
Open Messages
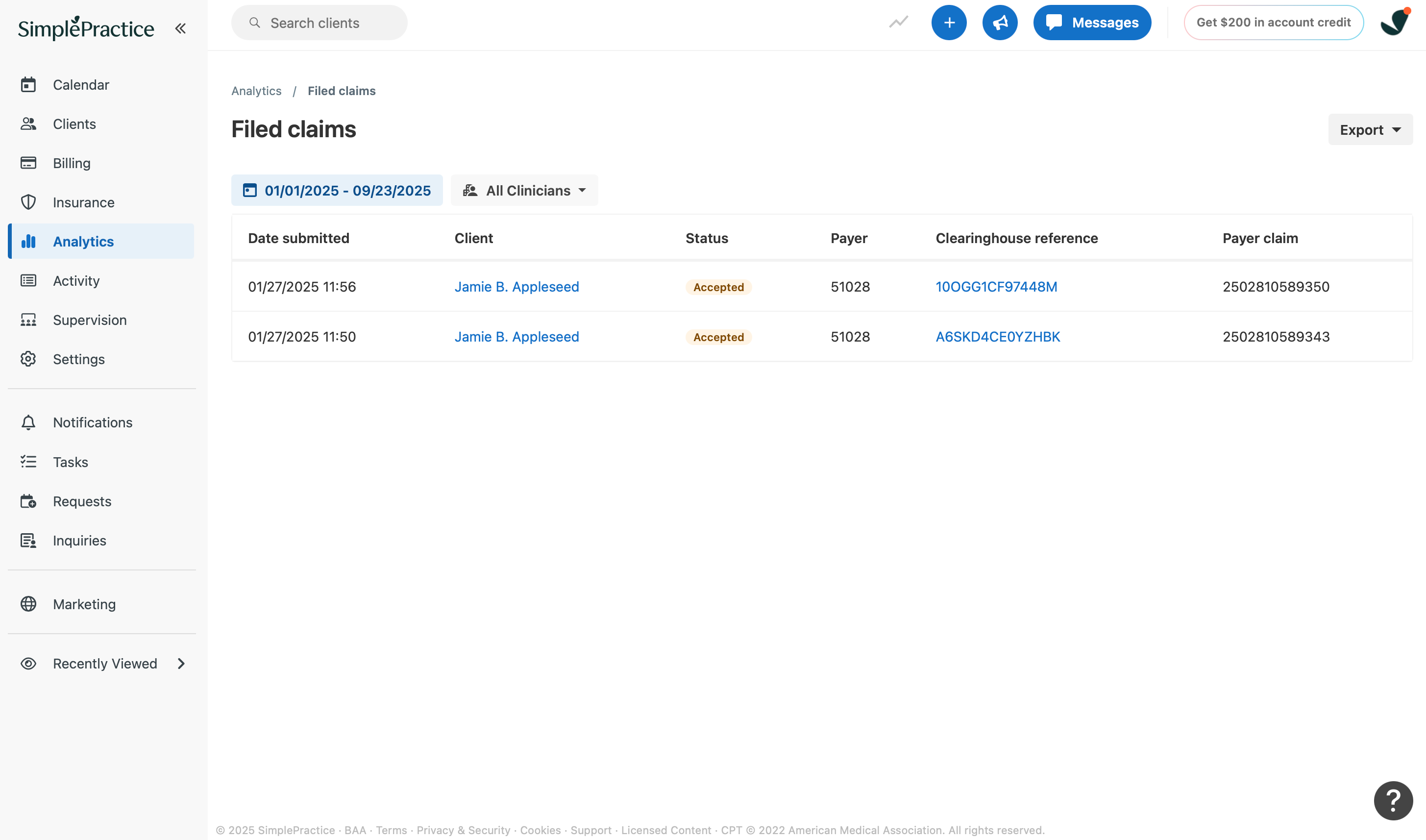pyautogui.click(x=1092, y=22)
